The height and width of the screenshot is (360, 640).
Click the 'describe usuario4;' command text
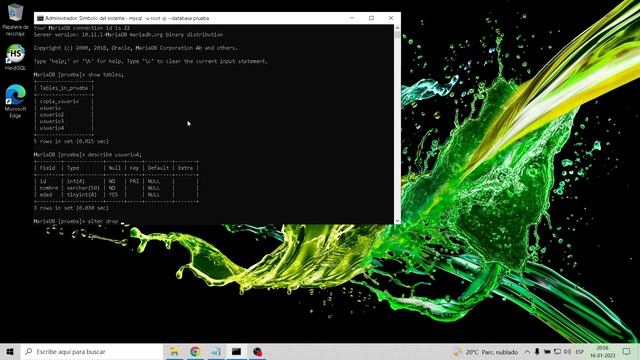coord(115,155)
